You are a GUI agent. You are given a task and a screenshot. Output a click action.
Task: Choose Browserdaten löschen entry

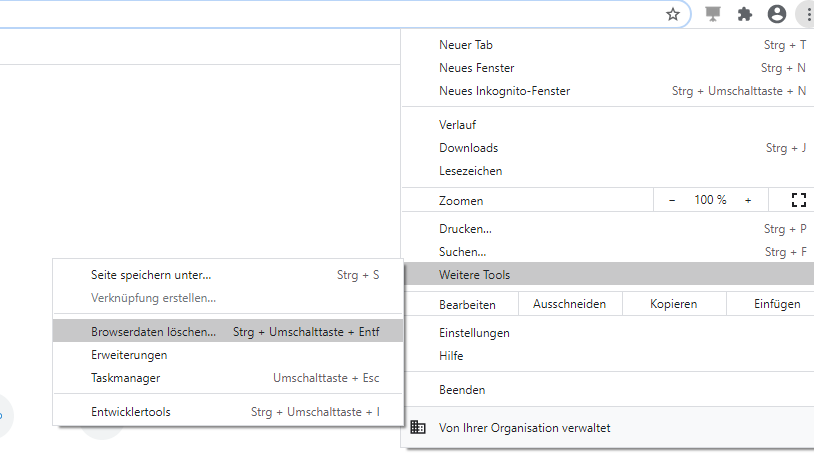pos(153,331)
